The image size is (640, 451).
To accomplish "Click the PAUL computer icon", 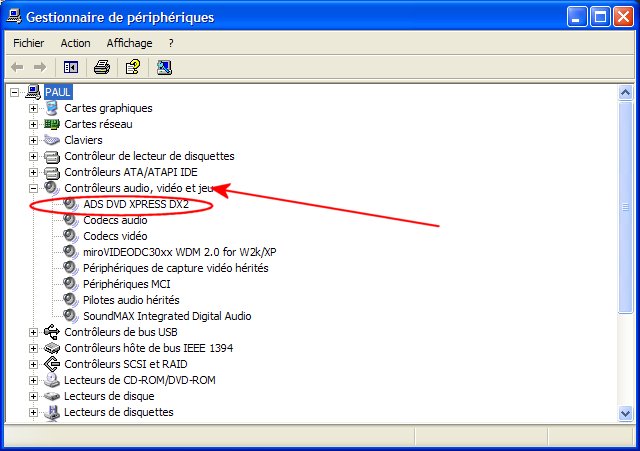I will pos(33,92).
